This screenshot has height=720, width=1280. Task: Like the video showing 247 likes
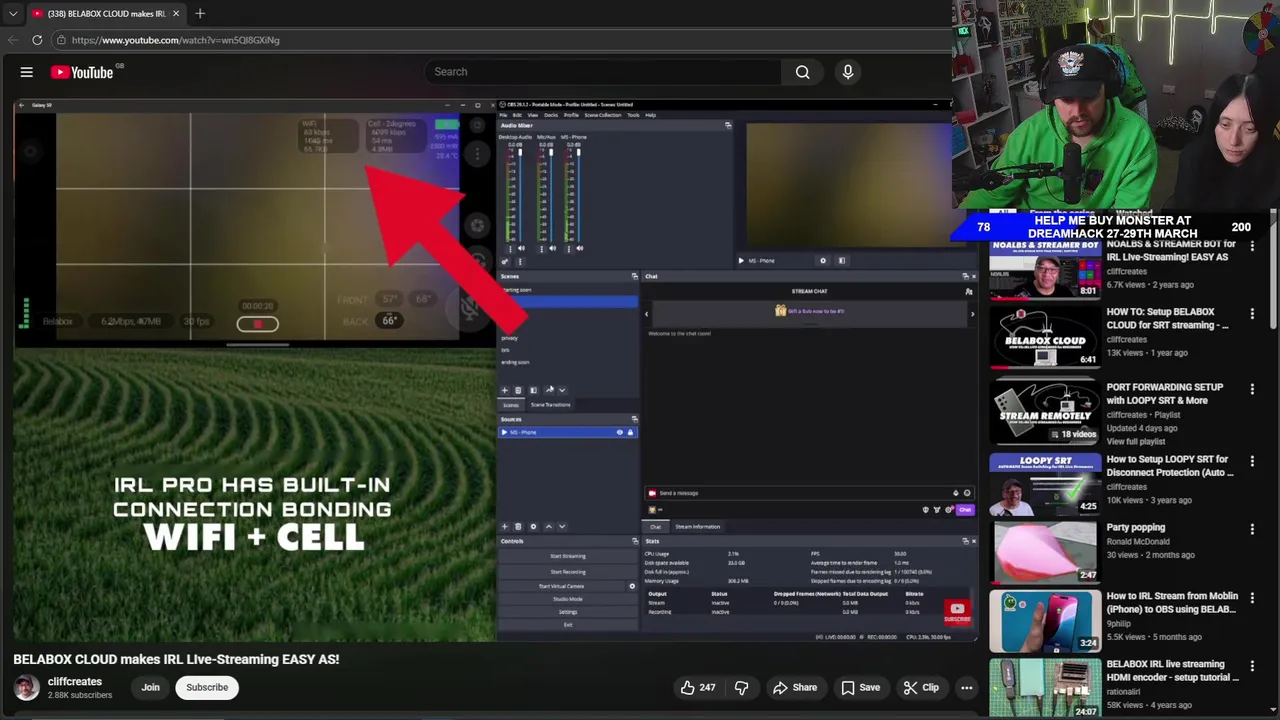point(698,687)
